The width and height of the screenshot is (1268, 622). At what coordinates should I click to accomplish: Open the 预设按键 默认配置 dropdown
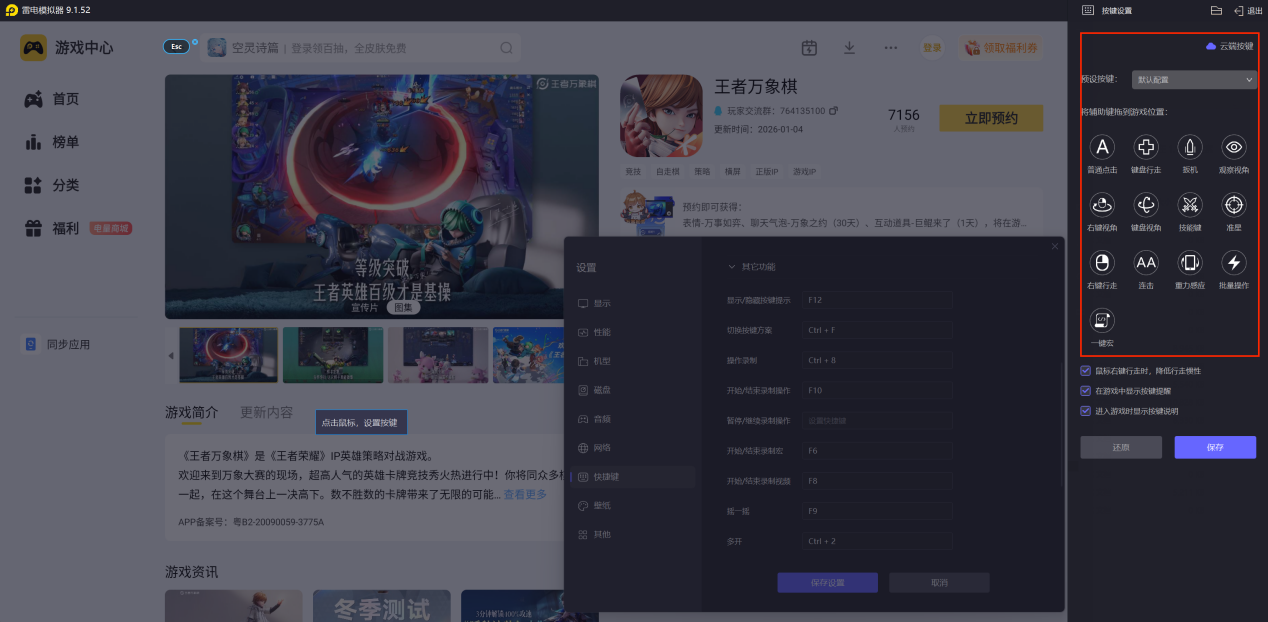coord(1193,79)
